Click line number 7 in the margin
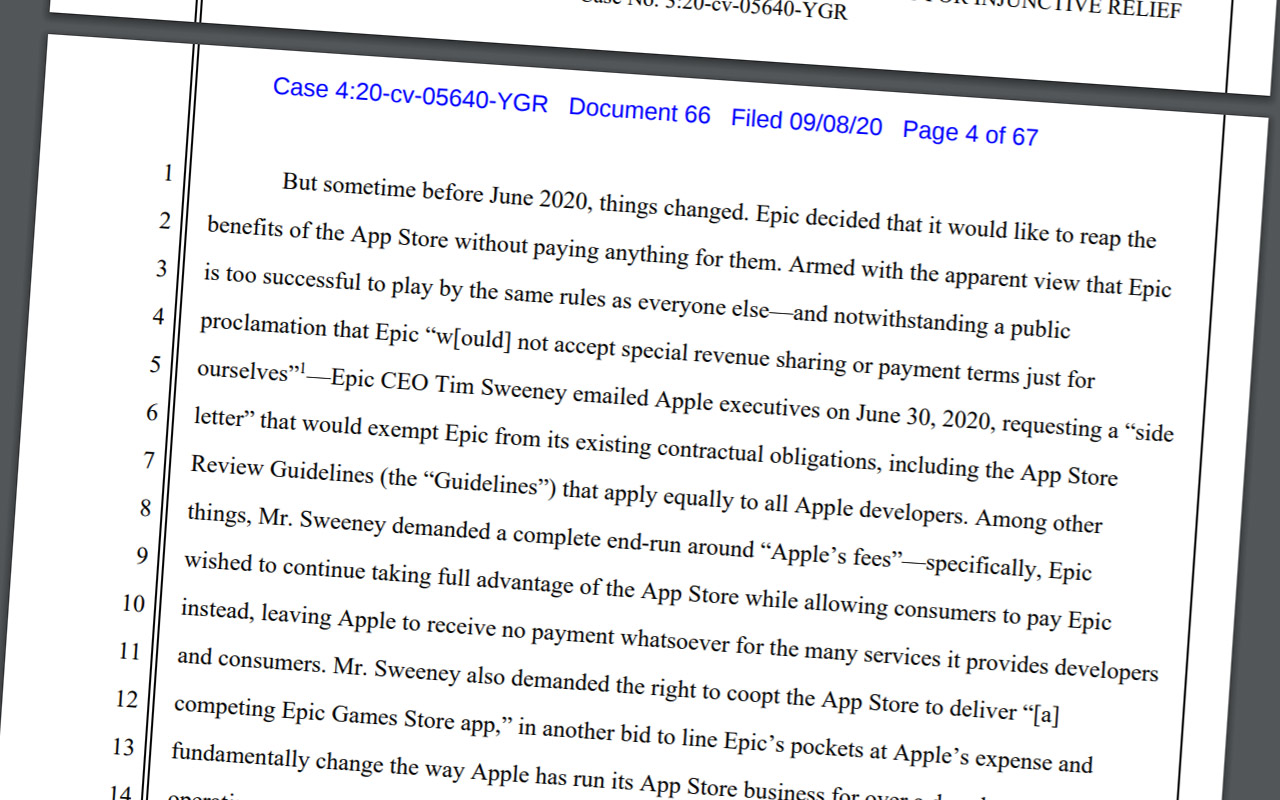Viewport: 1280px width, 800px height. click(x=148, y=460)
